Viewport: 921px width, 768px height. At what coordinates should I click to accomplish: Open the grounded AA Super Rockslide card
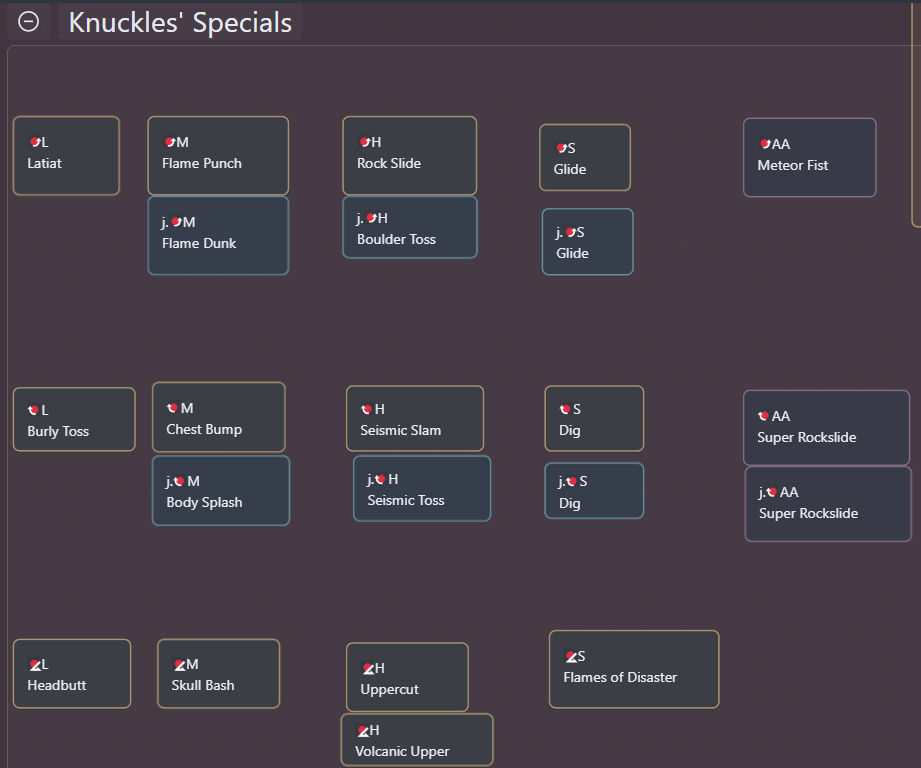[826, 427]
